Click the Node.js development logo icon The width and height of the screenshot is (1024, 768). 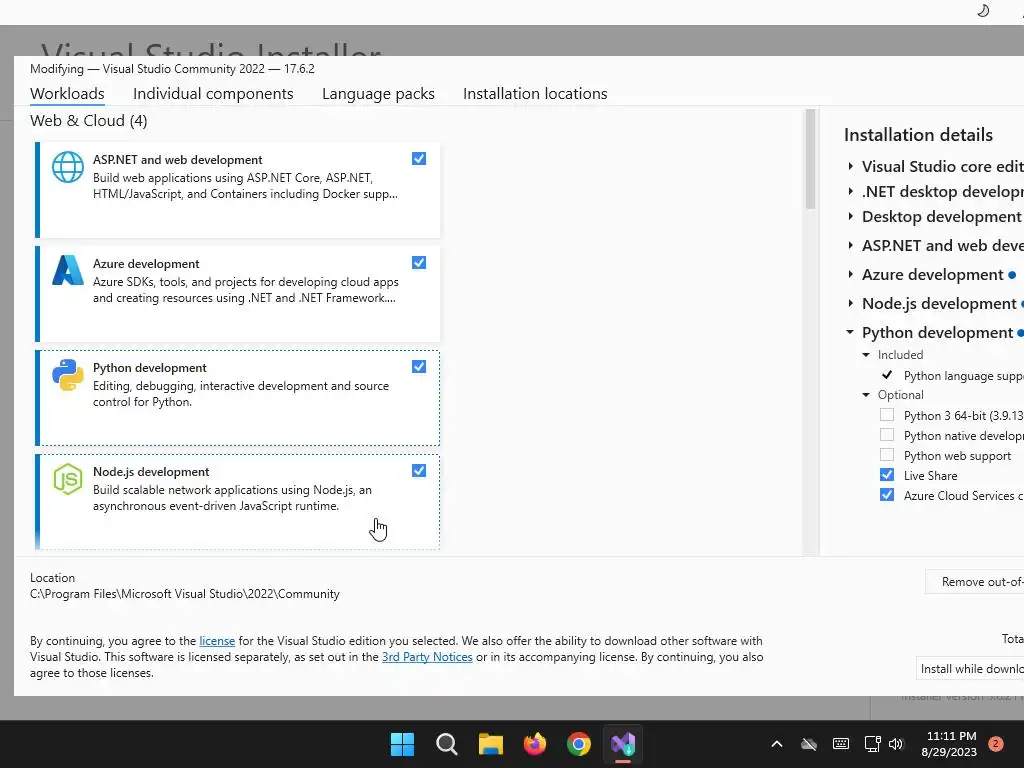tap(68, 479)
